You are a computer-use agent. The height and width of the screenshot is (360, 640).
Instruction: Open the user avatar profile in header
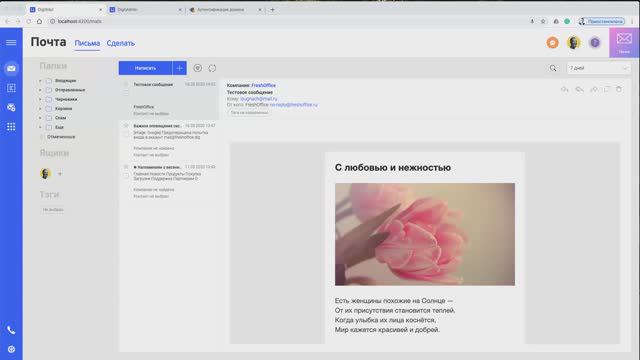[x=573, y=42]
